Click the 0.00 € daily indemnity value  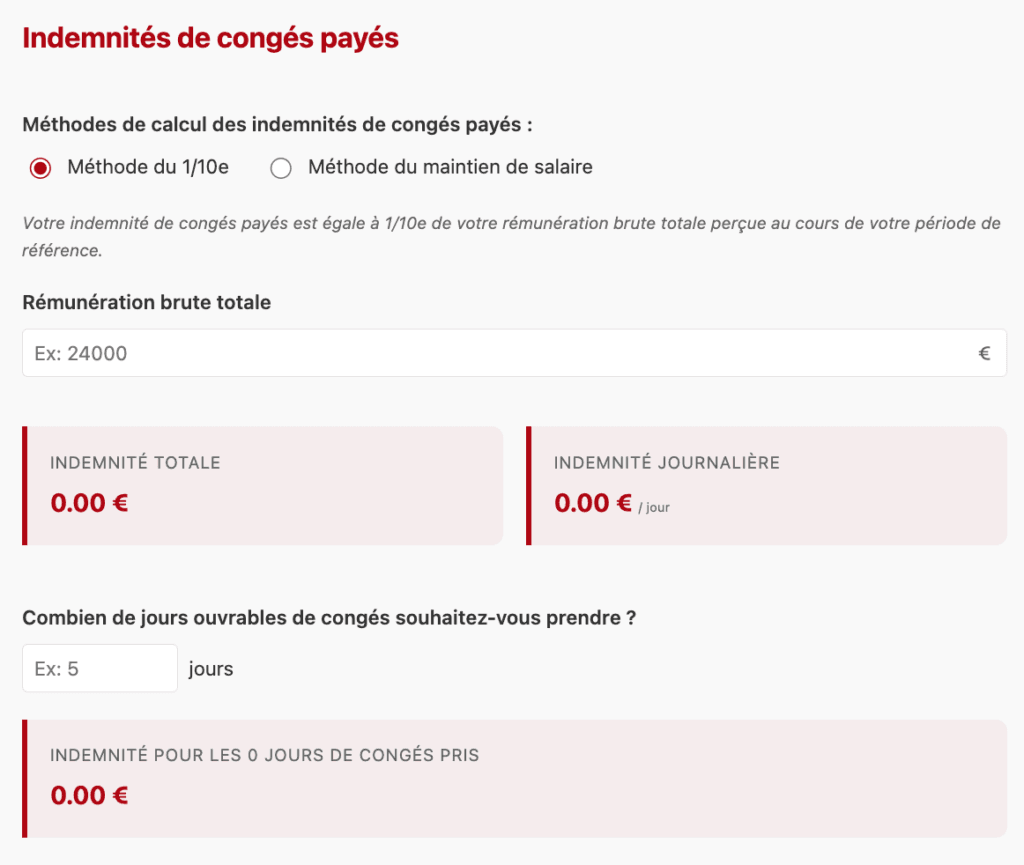tap(593, 502)
